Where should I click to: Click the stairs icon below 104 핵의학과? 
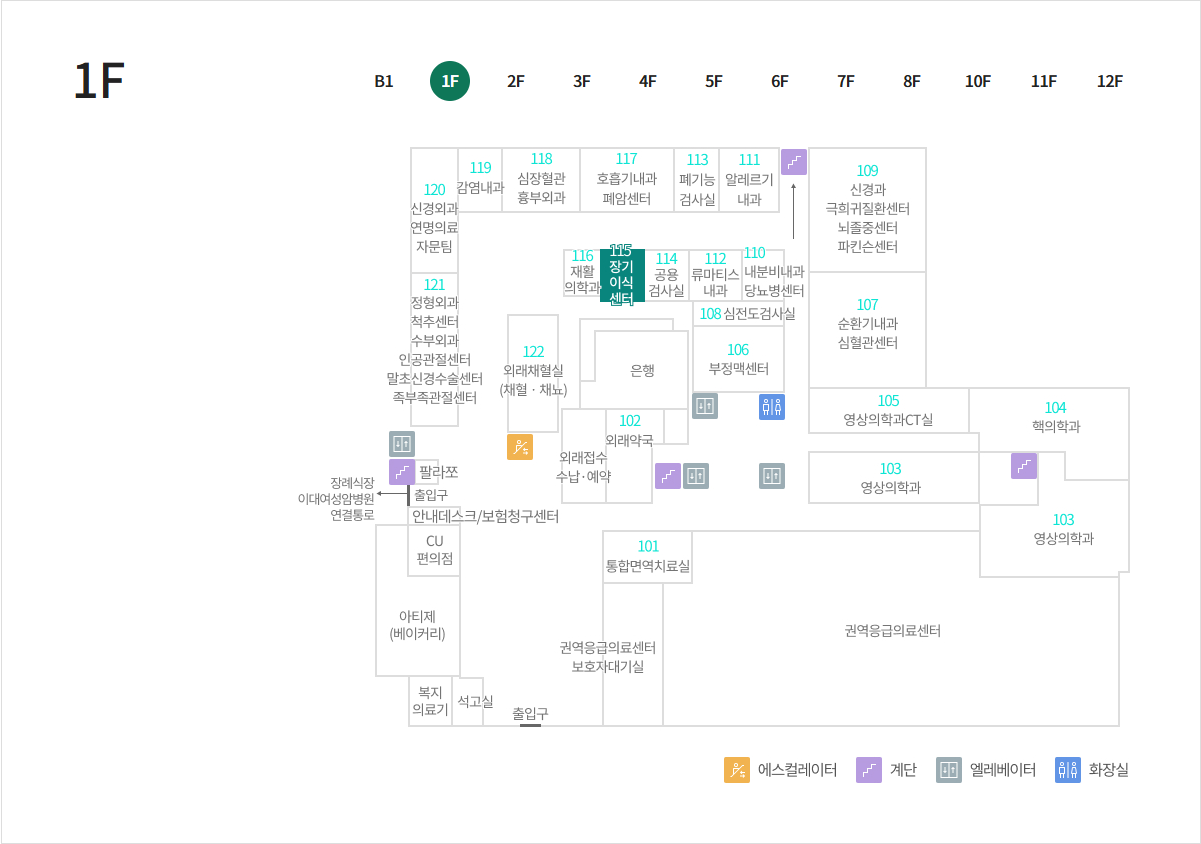tap(1024, 466)
